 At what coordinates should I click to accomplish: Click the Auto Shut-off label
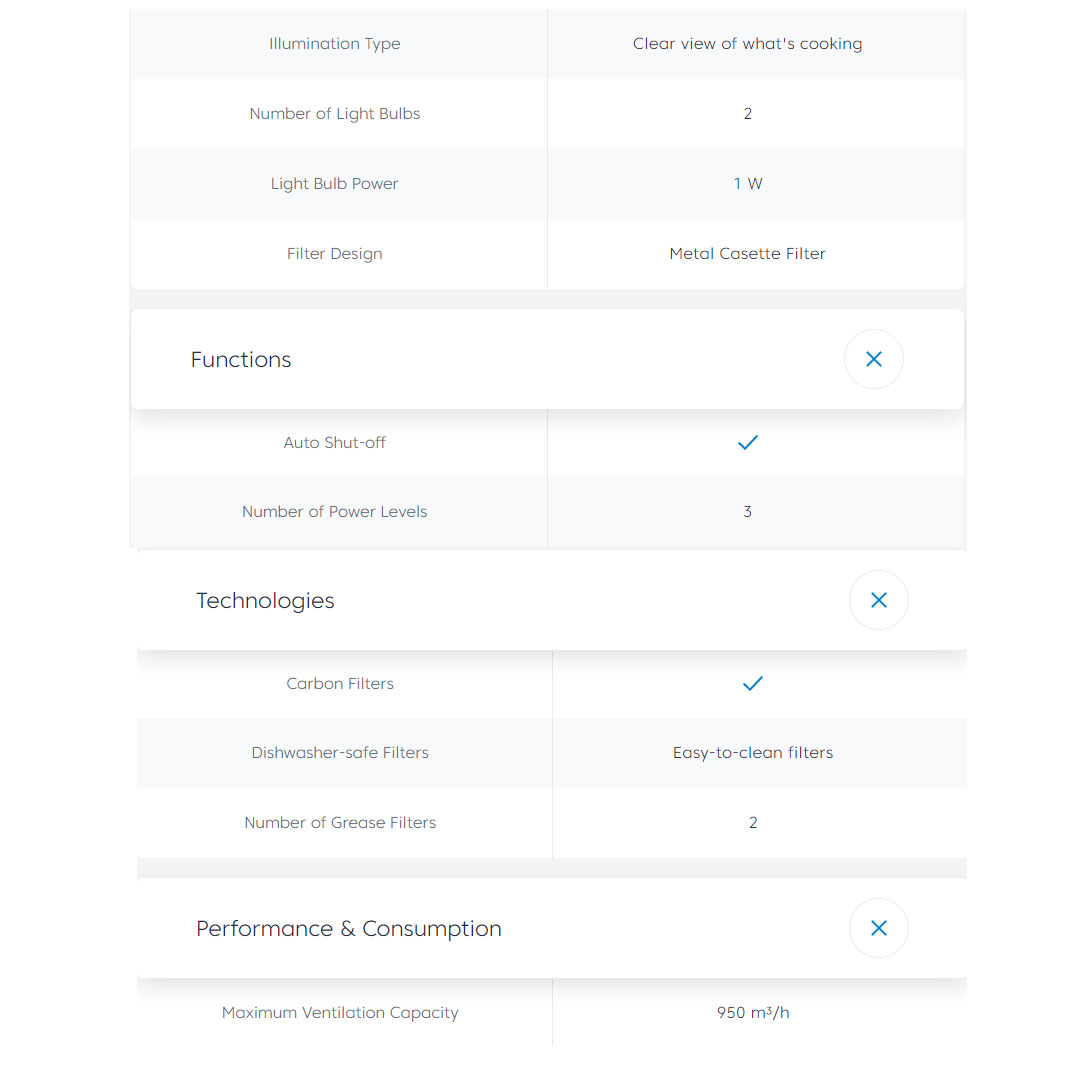(334, 443)
